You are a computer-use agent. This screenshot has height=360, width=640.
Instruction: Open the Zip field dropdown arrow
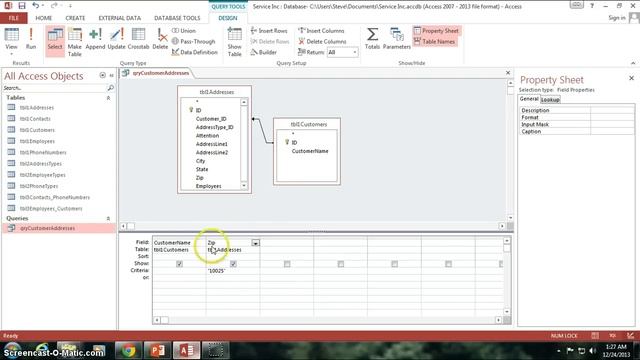tap(255, 243)
